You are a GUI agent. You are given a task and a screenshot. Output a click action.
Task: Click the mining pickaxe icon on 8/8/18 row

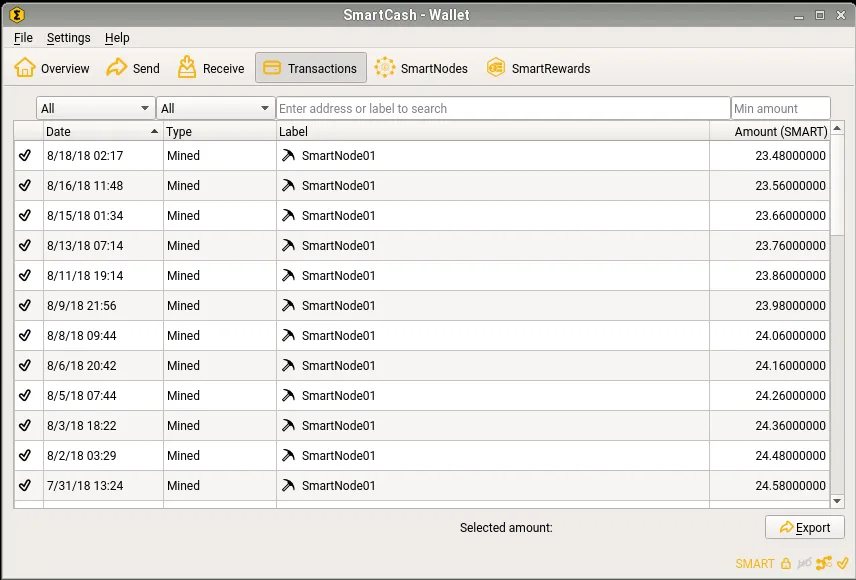tap(288, 335)
